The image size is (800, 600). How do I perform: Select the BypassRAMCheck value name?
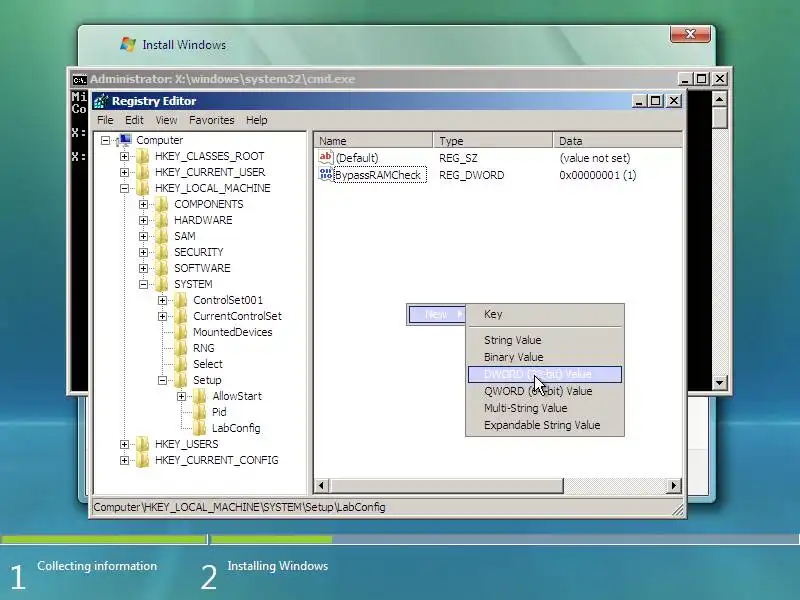coord(379,175)
